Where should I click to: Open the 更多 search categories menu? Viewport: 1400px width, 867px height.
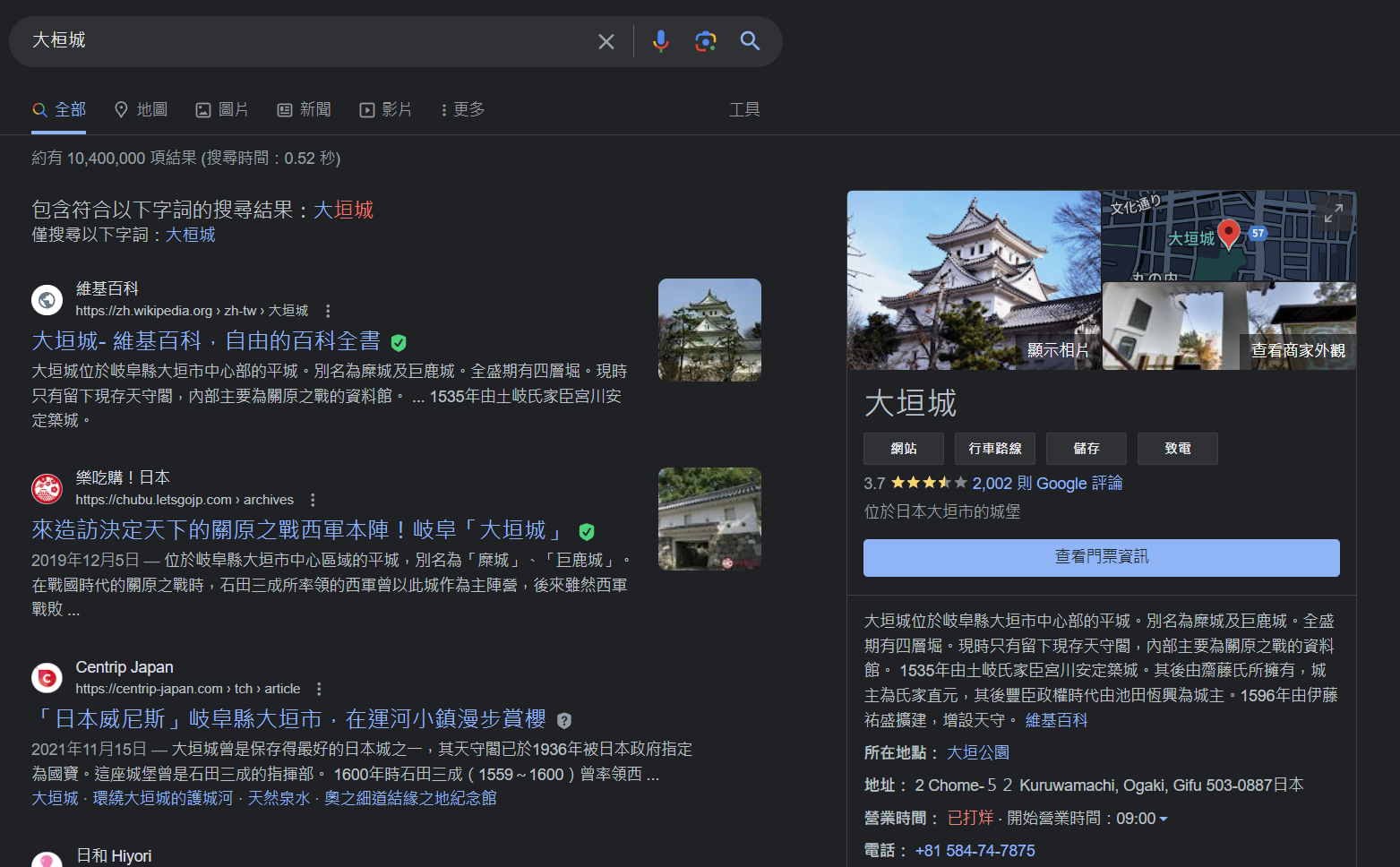coord(463,109)
